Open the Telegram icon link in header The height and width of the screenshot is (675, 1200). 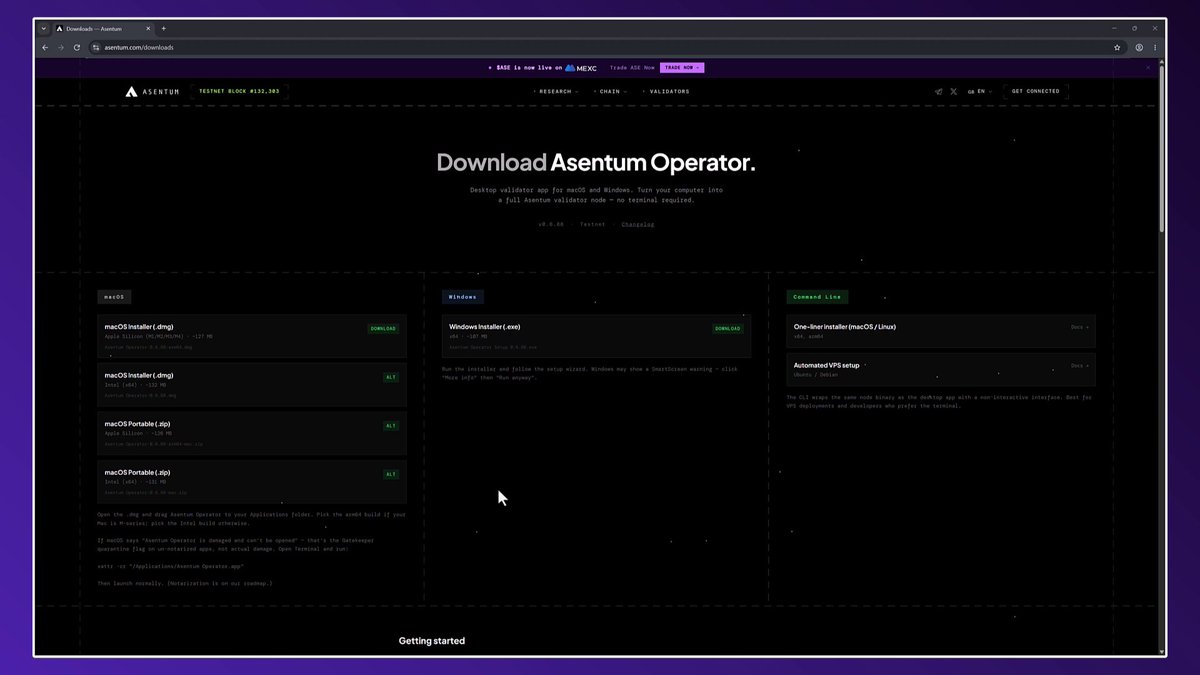point(938,91)
